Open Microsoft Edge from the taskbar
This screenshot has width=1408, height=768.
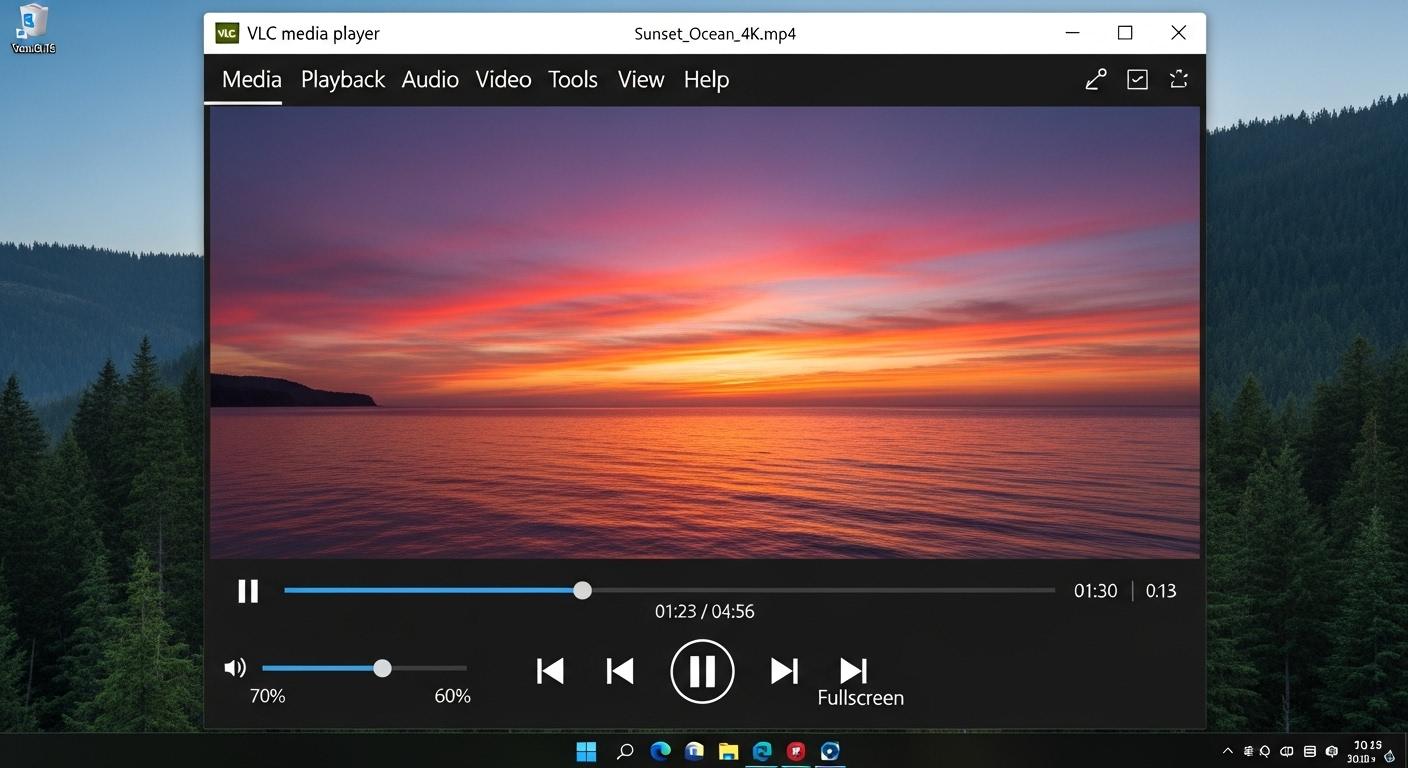pos(661,751)
